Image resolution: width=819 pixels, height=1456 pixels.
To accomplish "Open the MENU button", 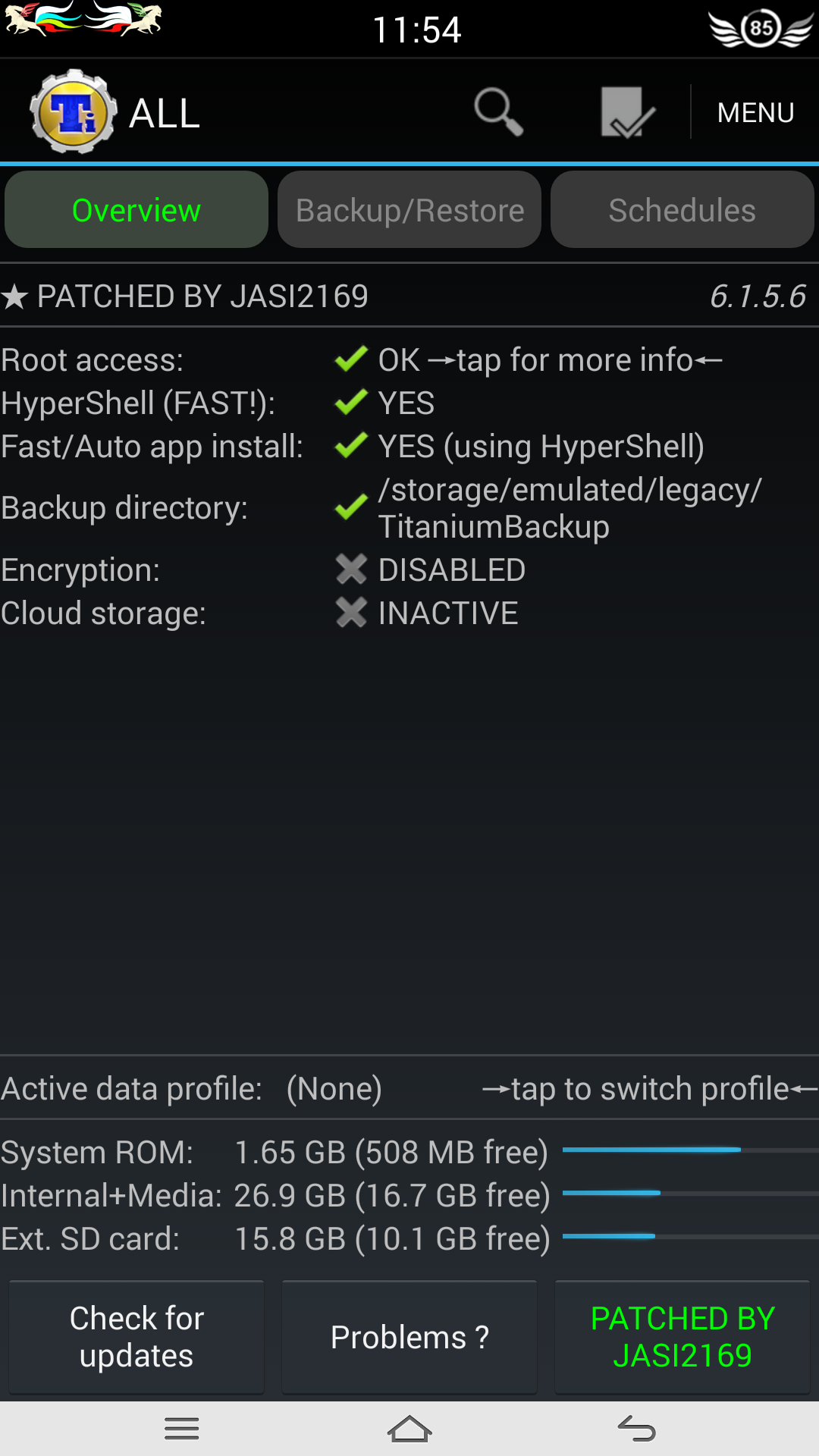I will pos(755,112).
